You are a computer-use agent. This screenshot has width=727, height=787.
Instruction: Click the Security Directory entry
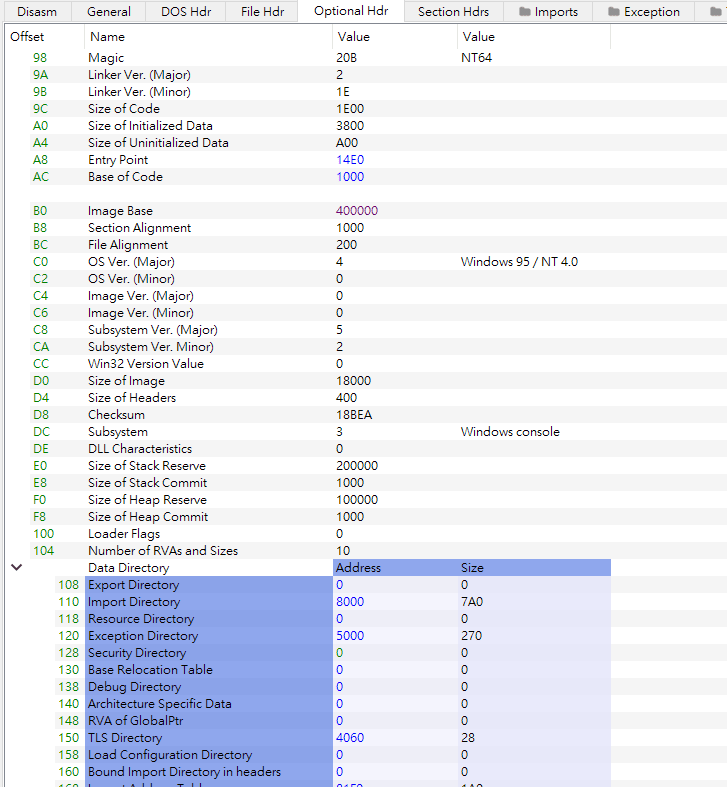coord(137,652)
